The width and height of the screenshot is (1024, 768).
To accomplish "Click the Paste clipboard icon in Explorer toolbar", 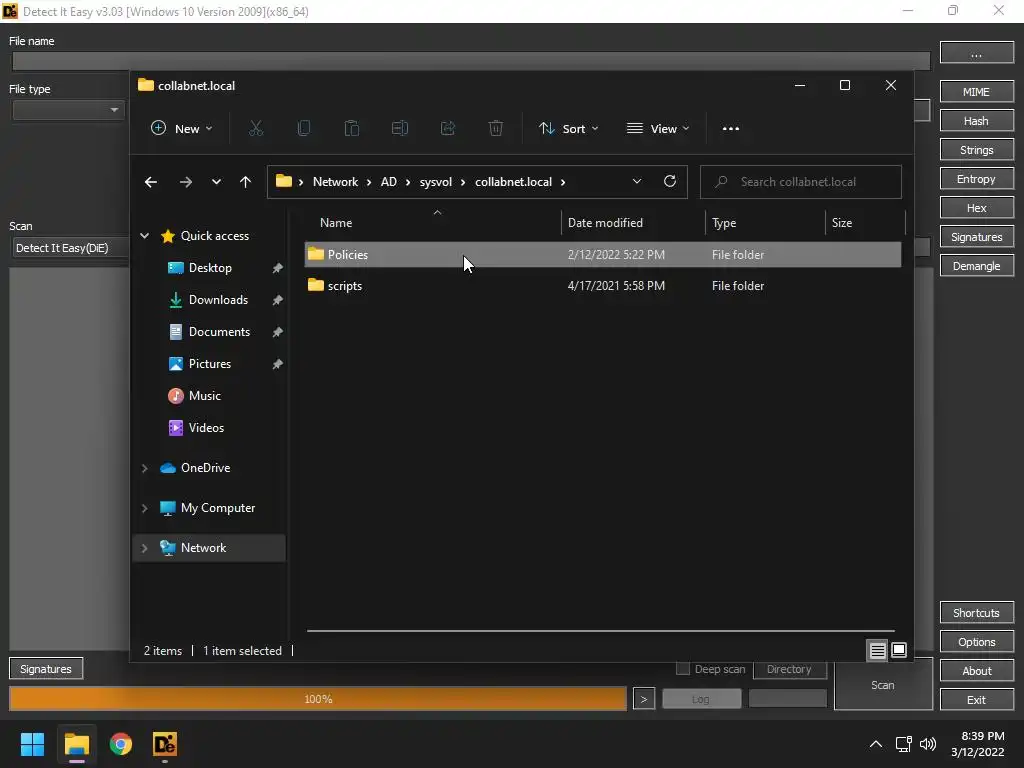I will (x=351, y=129).
